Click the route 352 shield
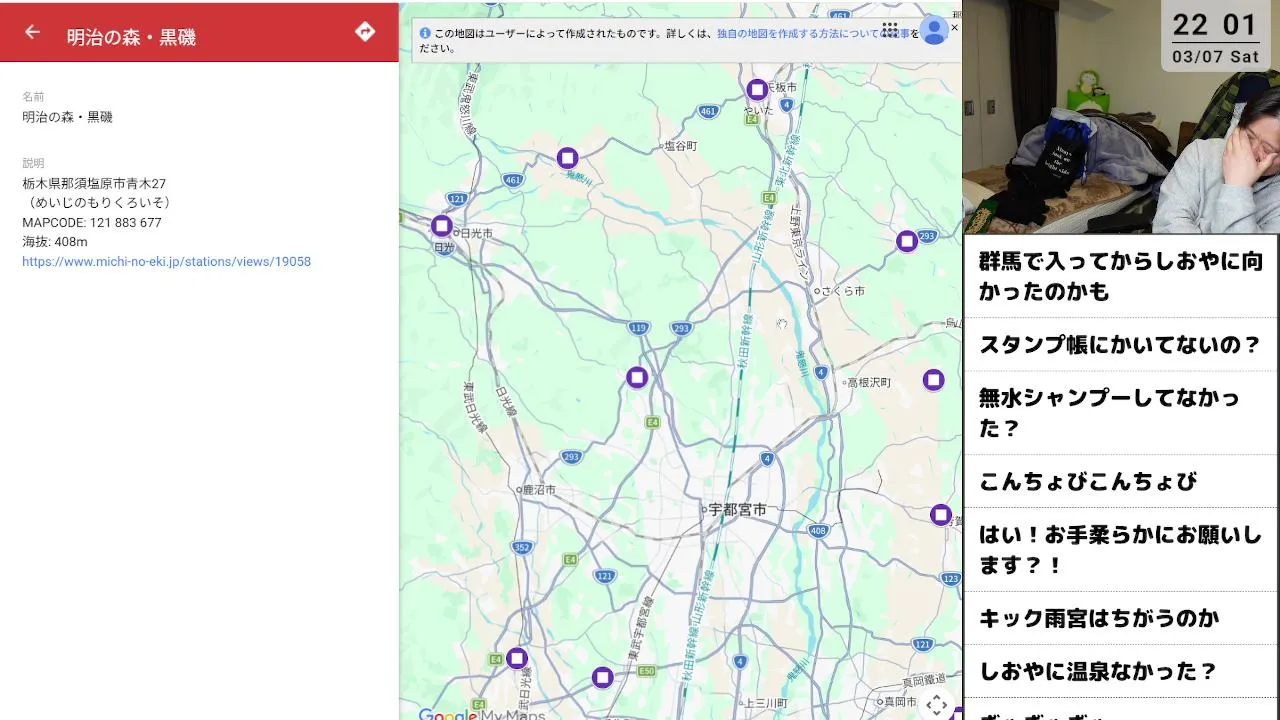 (521, 547)
